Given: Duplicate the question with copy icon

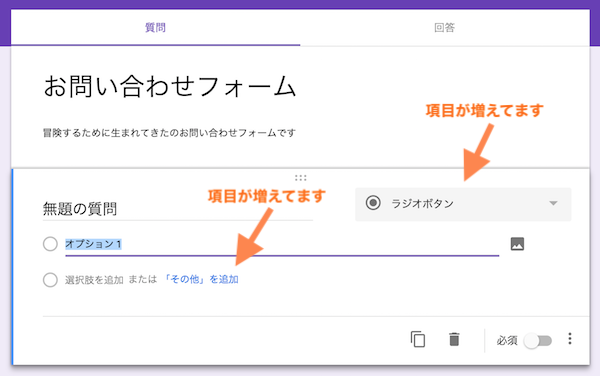Looking at the screenshot, I should pyautogui.click(x=418, y=339).
